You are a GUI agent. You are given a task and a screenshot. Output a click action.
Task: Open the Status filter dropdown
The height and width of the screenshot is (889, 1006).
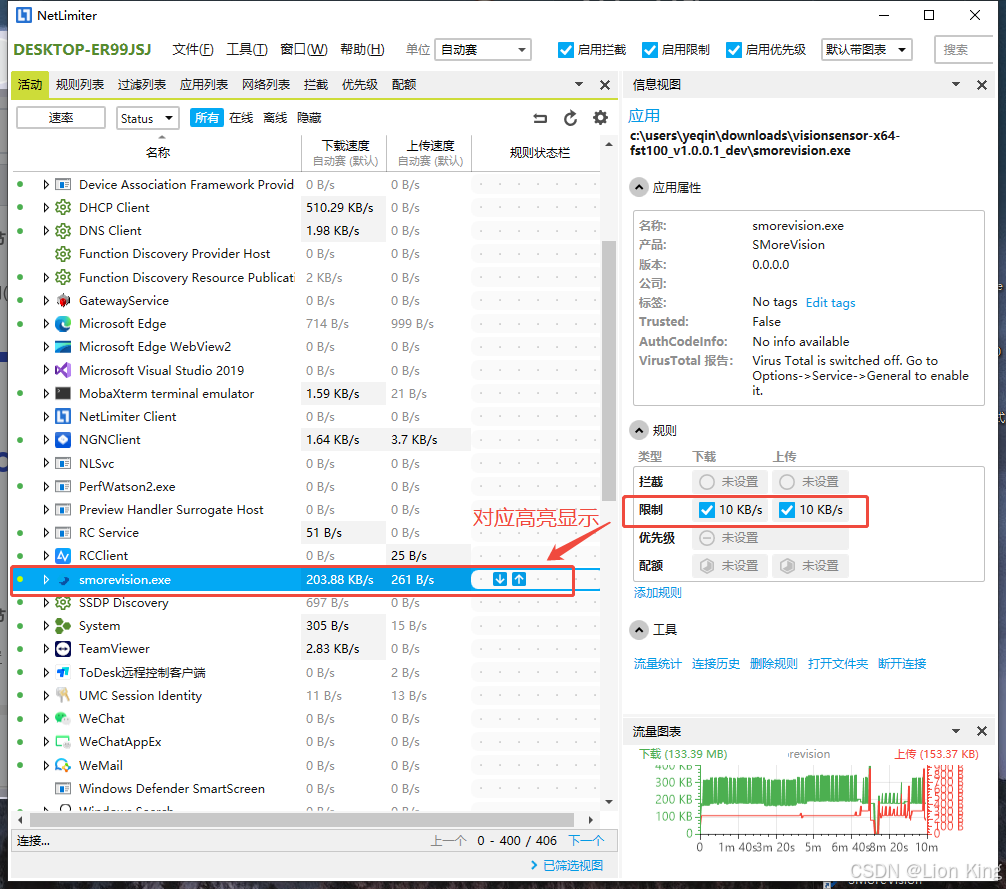[148, 118]
